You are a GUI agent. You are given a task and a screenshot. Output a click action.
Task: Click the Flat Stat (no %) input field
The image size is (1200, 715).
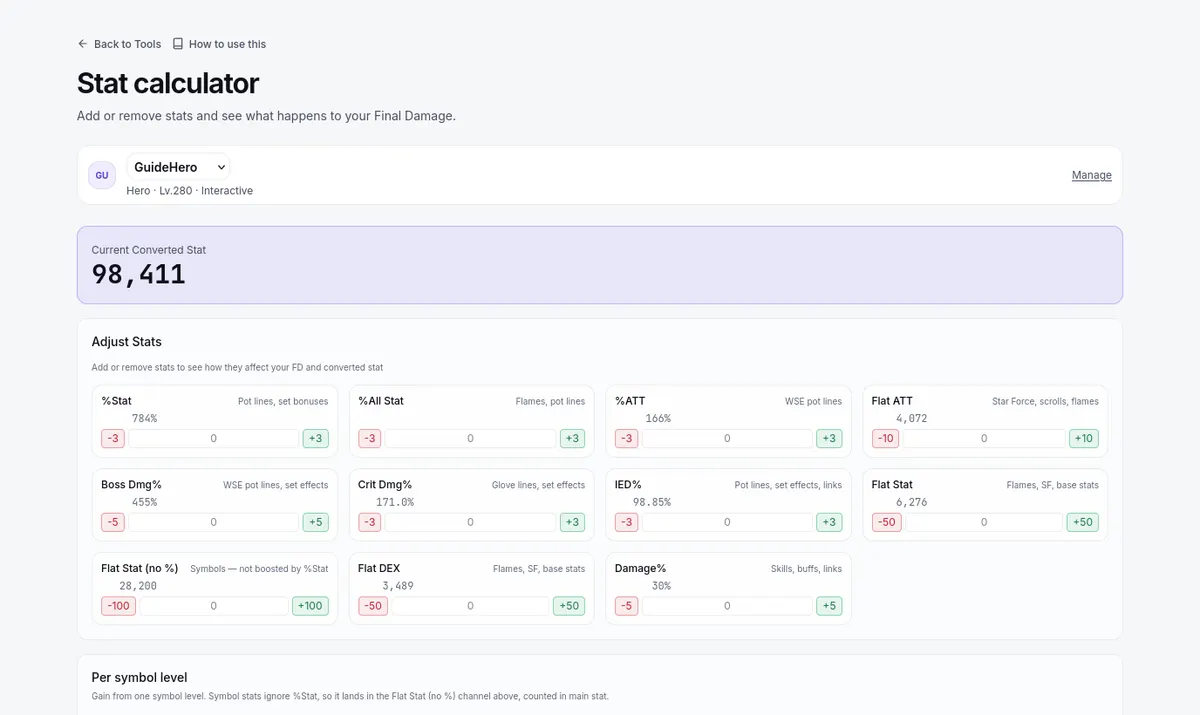tap(213, 606)
